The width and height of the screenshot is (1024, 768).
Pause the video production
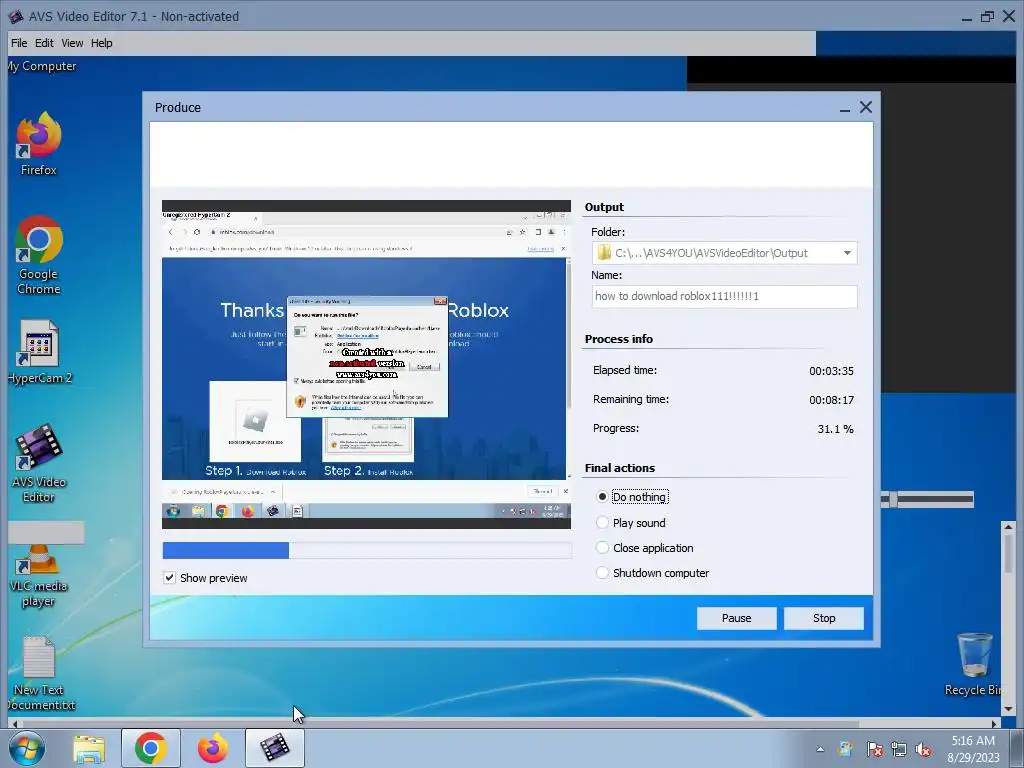click(737, 618)
